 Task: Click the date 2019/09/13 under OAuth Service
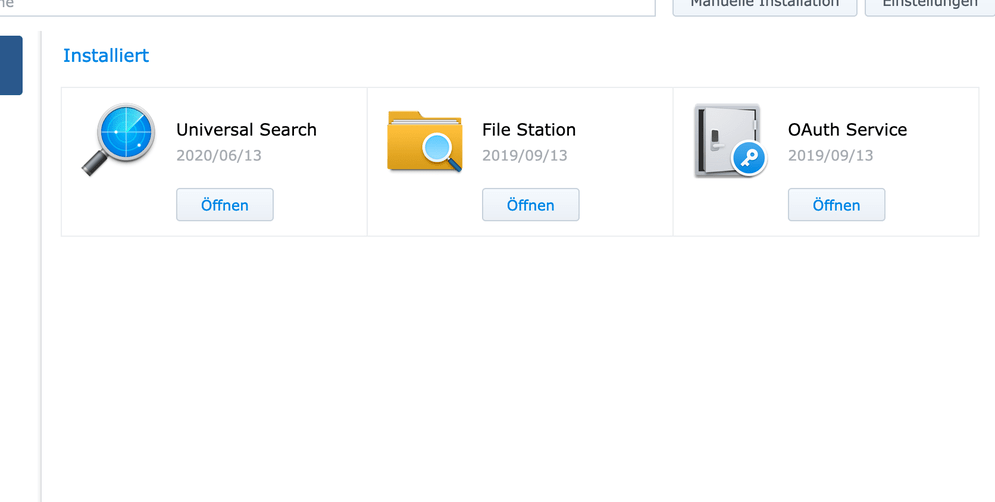pos(831,155)
